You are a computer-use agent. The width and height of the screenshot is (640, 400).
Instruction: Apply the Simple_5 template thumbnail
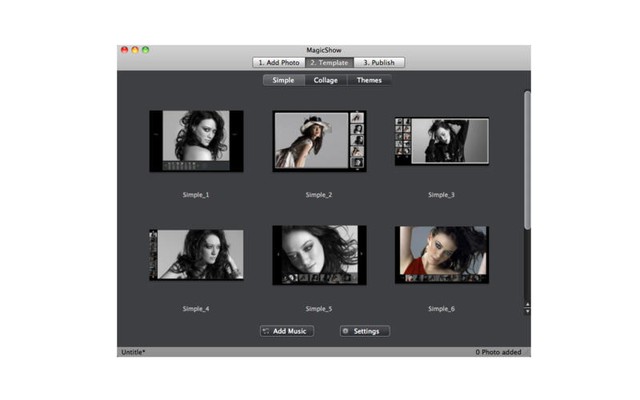[319, 254]
